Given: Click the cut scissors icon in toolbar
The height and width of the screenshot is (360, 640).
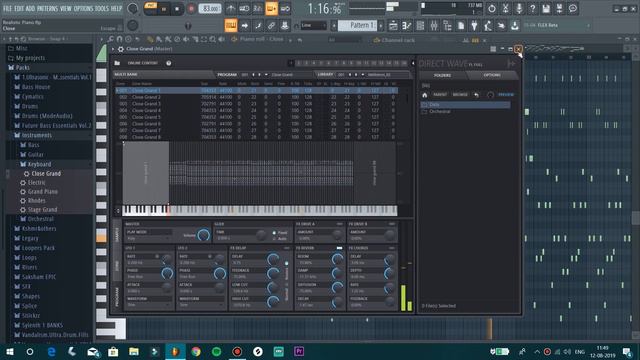Looking at the screenshot, I should pyautogui.click(x=505, y=9).
